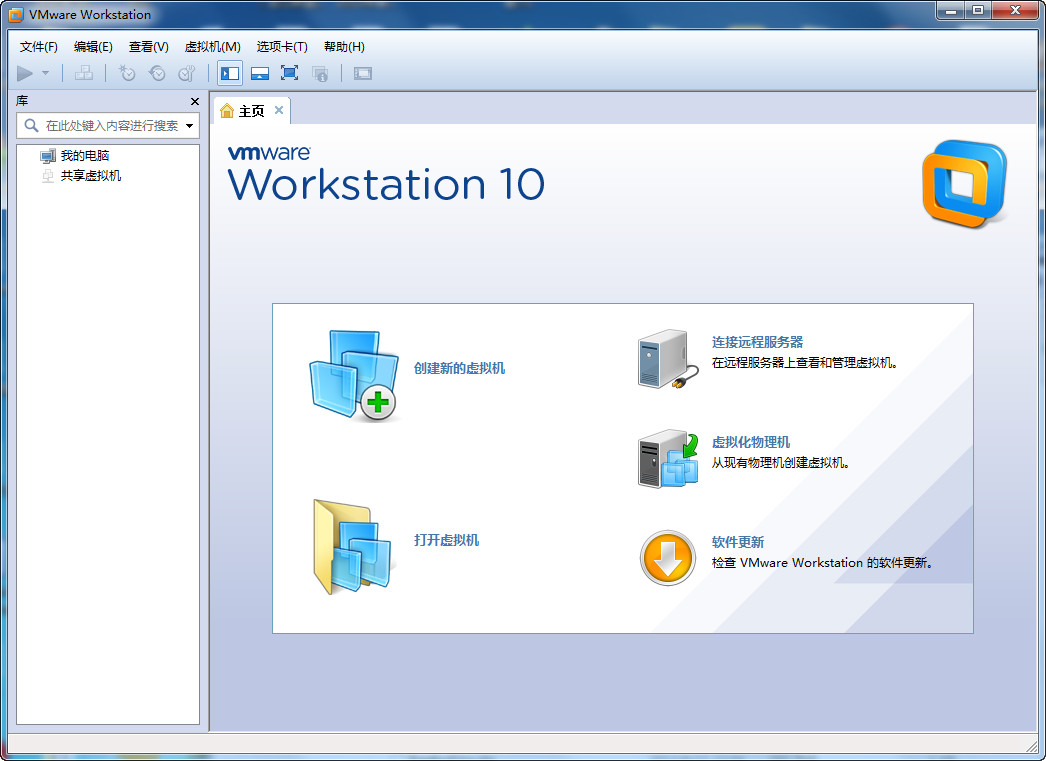This screenshot has height=761, width=1046.
Task: Expand the library search dropdown arrow
Action: coord(189,125)
